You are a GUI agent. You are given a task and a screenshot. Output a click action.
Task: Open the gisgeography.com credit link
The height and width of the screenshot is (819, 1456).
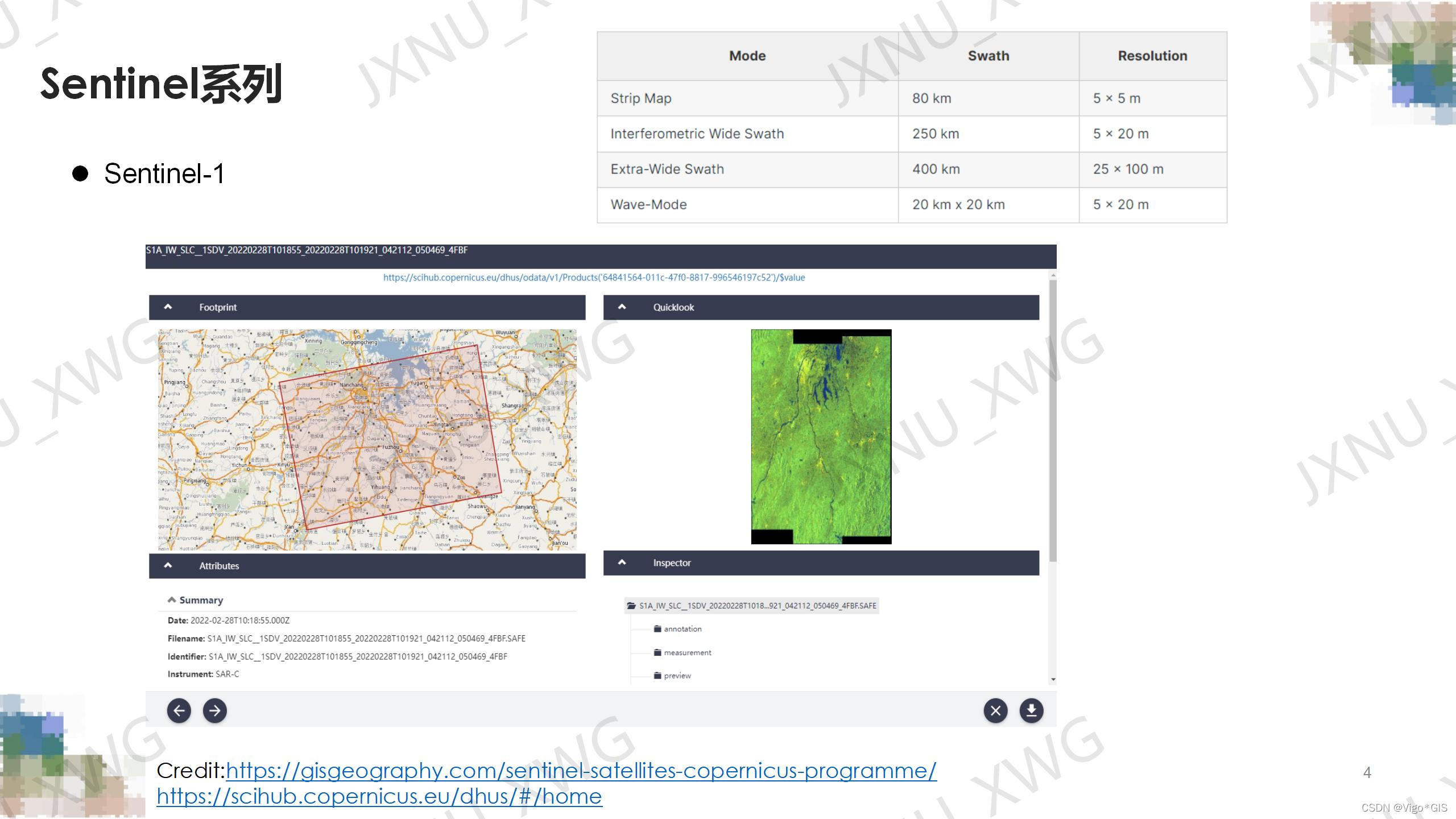pos(581,771)
